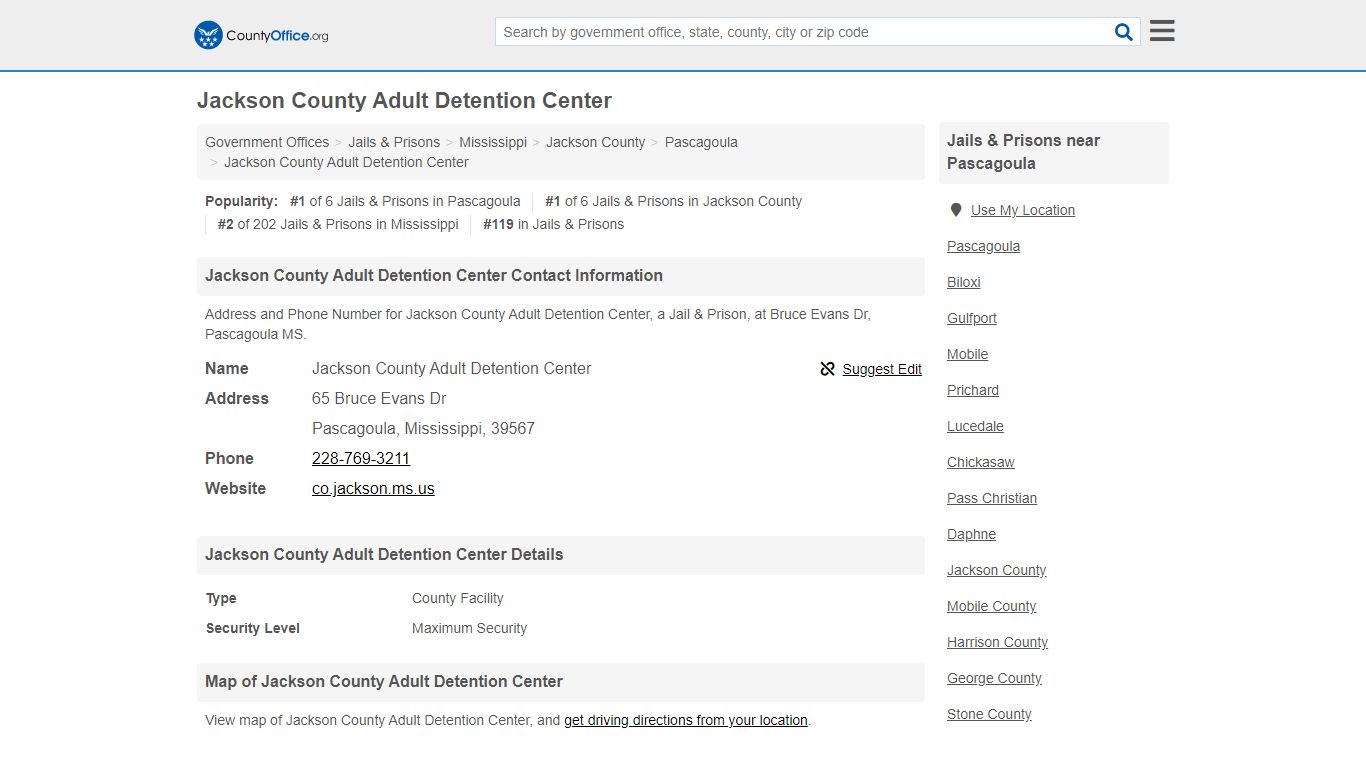
Task: Click Jails & Prisons near Pascagoula heading
Action: click(x=1023, y=152)
